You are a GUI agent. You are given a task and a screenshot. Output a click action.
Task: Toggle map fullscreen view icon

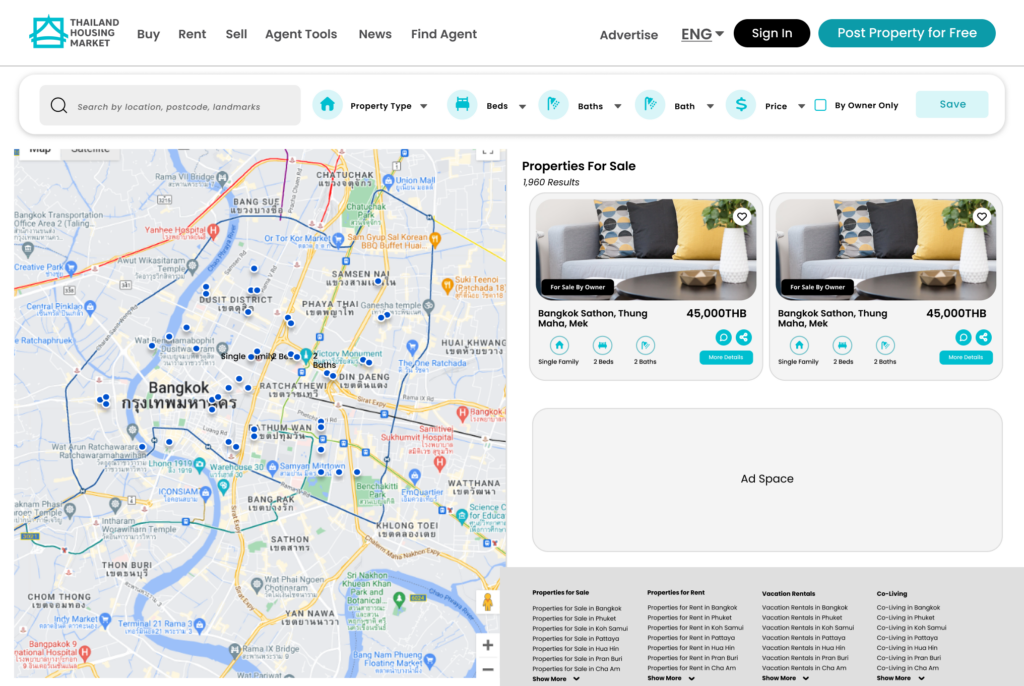point(488,152)
